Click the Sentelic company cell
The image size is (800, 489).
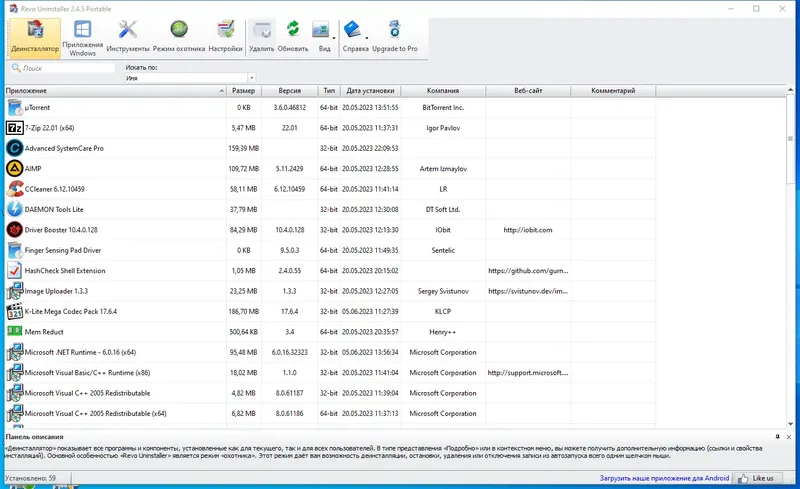click(x=443, y=251)
